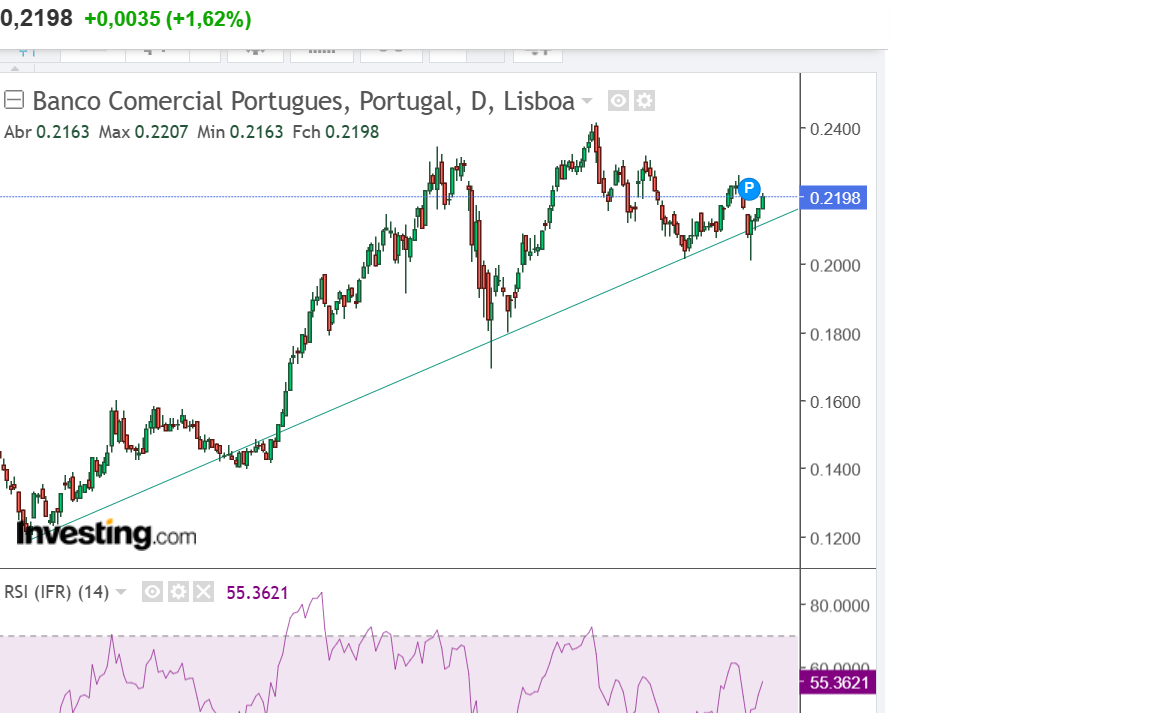The width and height of the screenshot is (1152, 713).
Task: Open RSI indicator settings gear
Action: [x=178, y=592]
